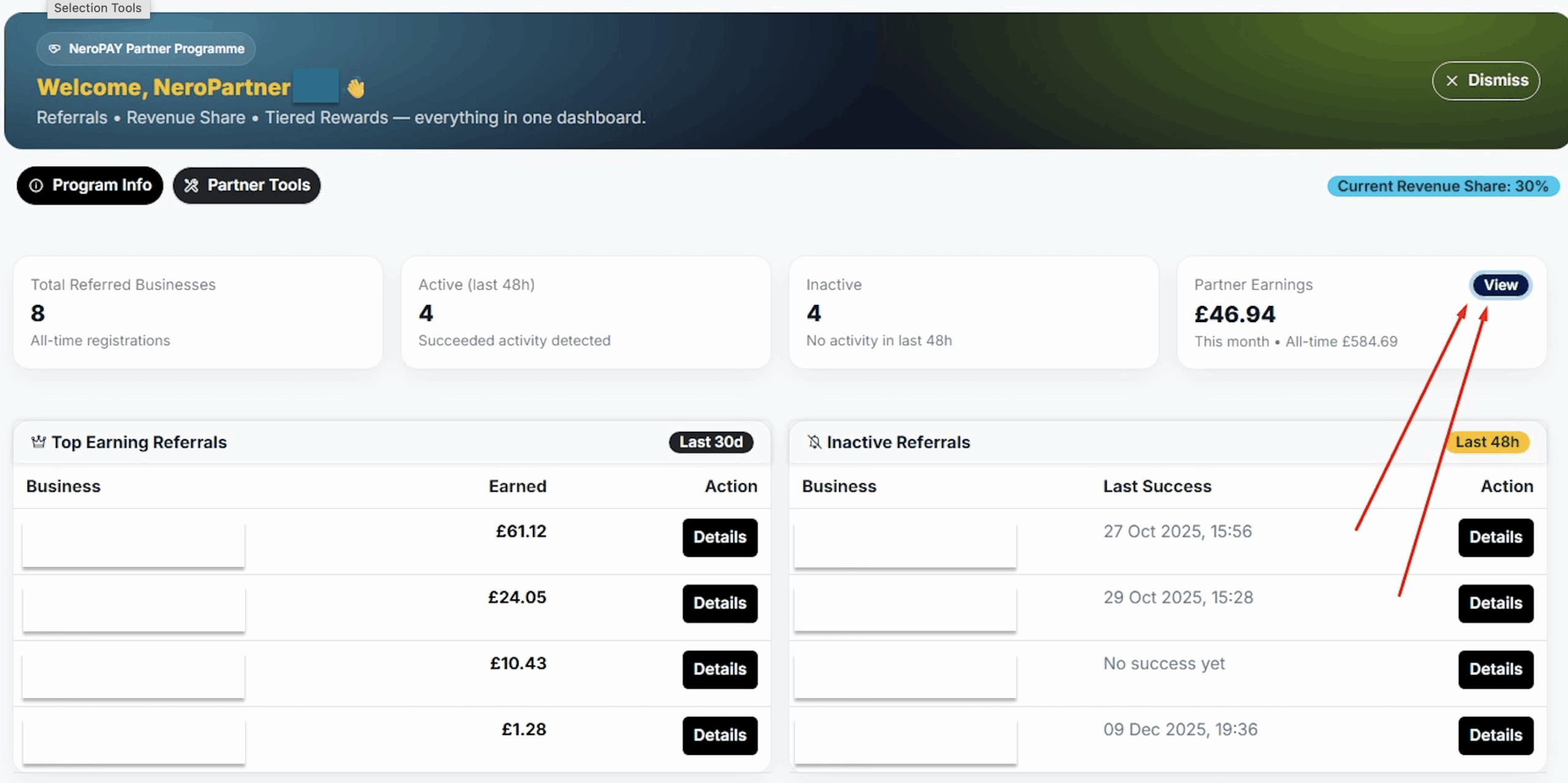The width and height of the screenshot is (1568, 783).
Task: Click the X icon in Dismiss
Action: click(x=1452, y=81)
